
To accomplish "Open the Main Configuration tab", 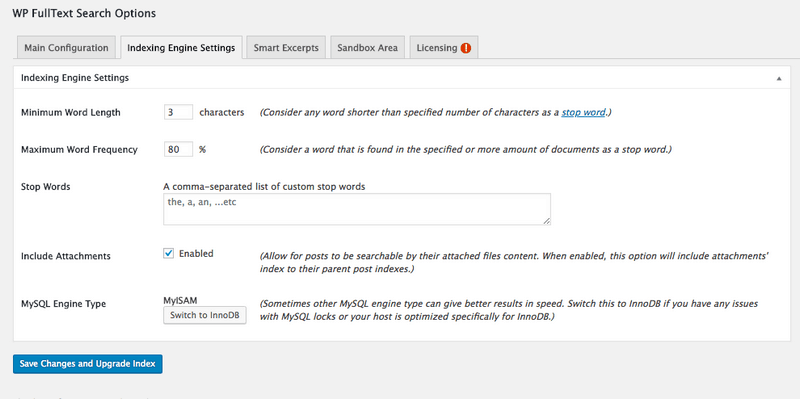I will [x=66, y=48].
